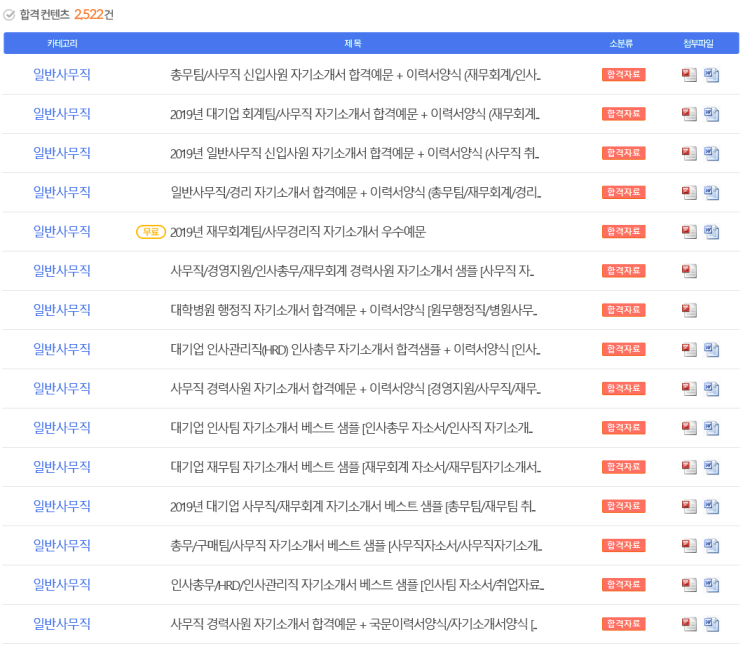Open PDF for 대학병원 행정직 자기소개서 row

(689, 310)
